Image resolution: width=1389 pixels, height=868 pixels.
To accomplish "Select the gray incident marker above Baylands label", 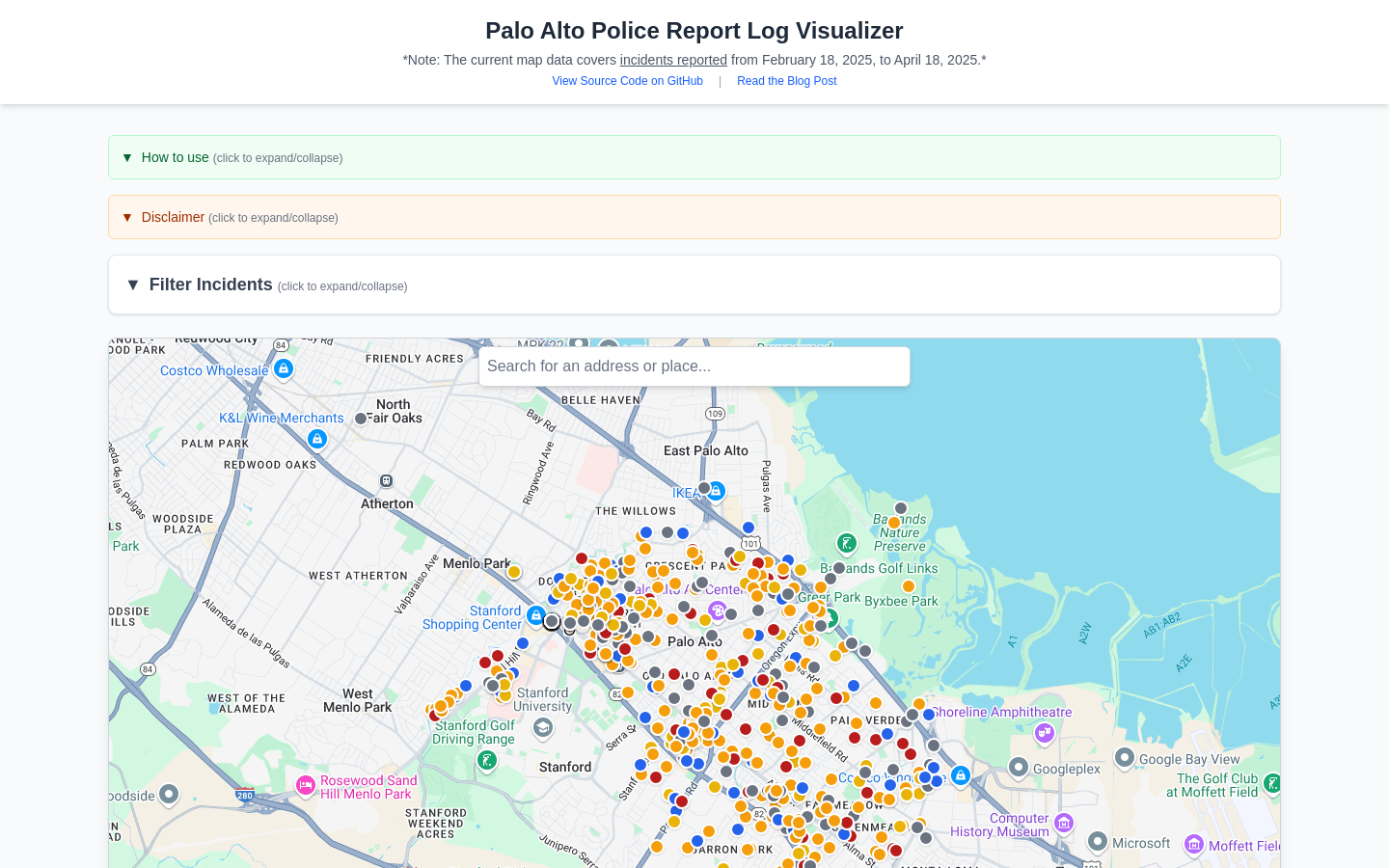I will pyautogui.click(x=901, y=508).
